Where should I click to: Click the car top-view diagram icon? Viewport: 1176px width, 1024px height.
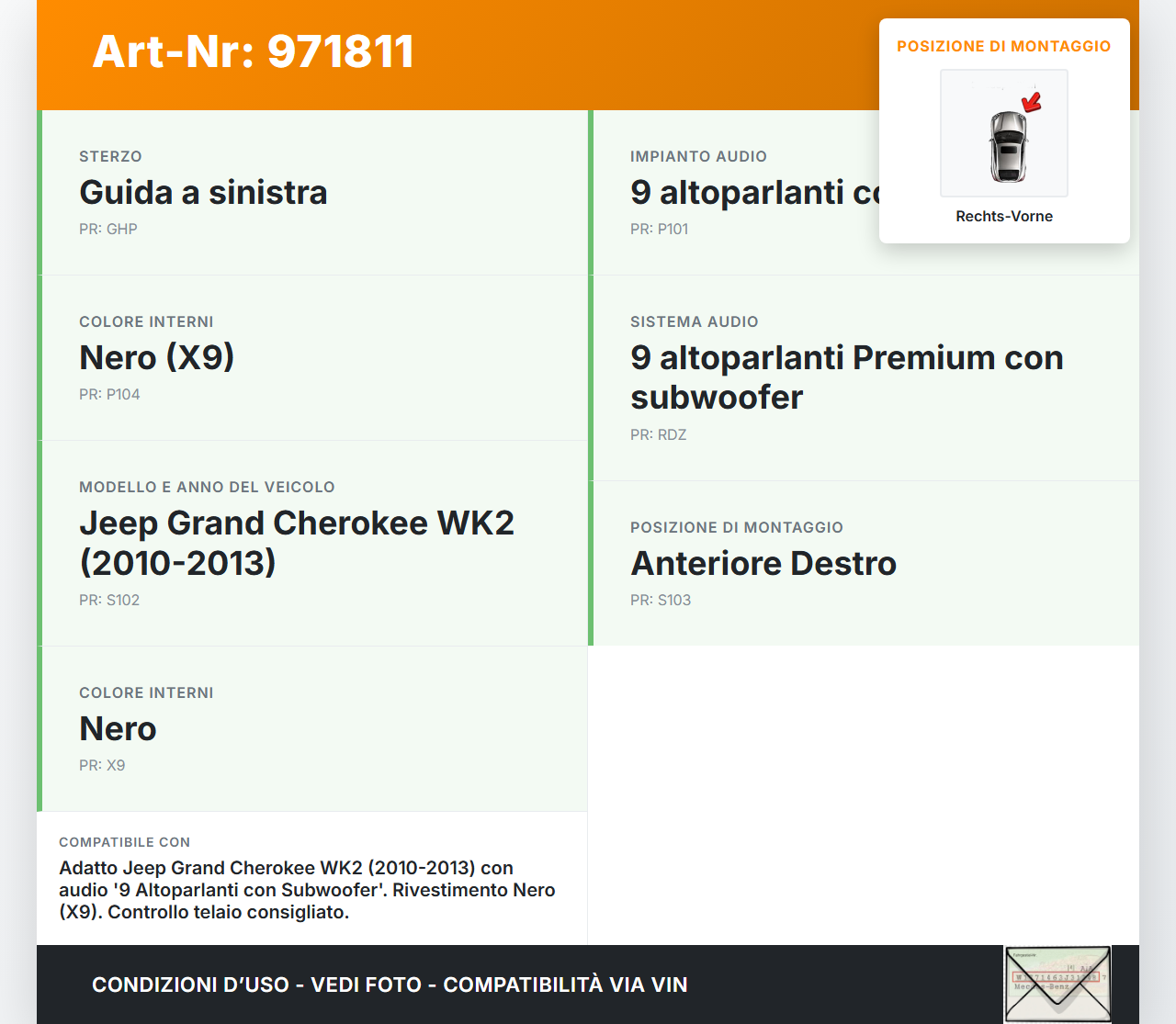pyautogui.click(x=1003, y=133)
